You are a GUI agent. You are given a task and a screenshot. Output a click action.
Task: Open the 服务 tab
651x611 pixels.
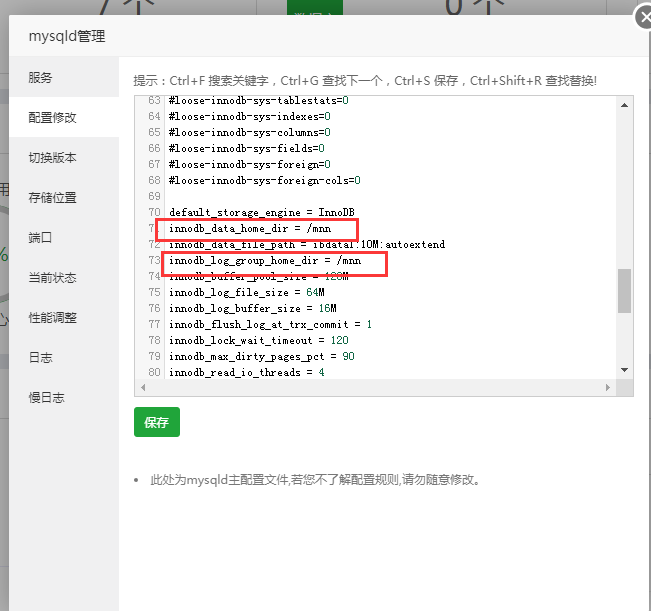pos(64,78)
